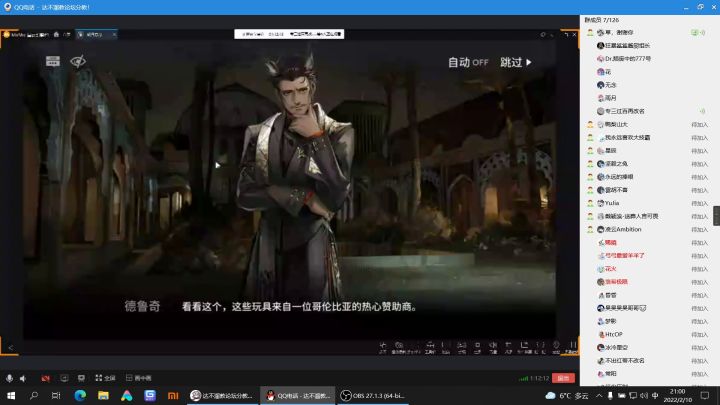
Task: Enable picture-in-picture (画中画) mode
Action: [x=139, y=378]
